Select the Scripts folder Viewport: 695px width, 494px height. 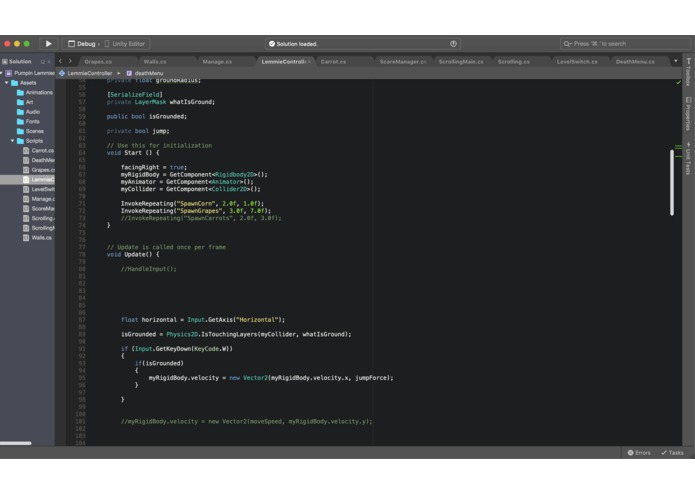pos(30,141)
